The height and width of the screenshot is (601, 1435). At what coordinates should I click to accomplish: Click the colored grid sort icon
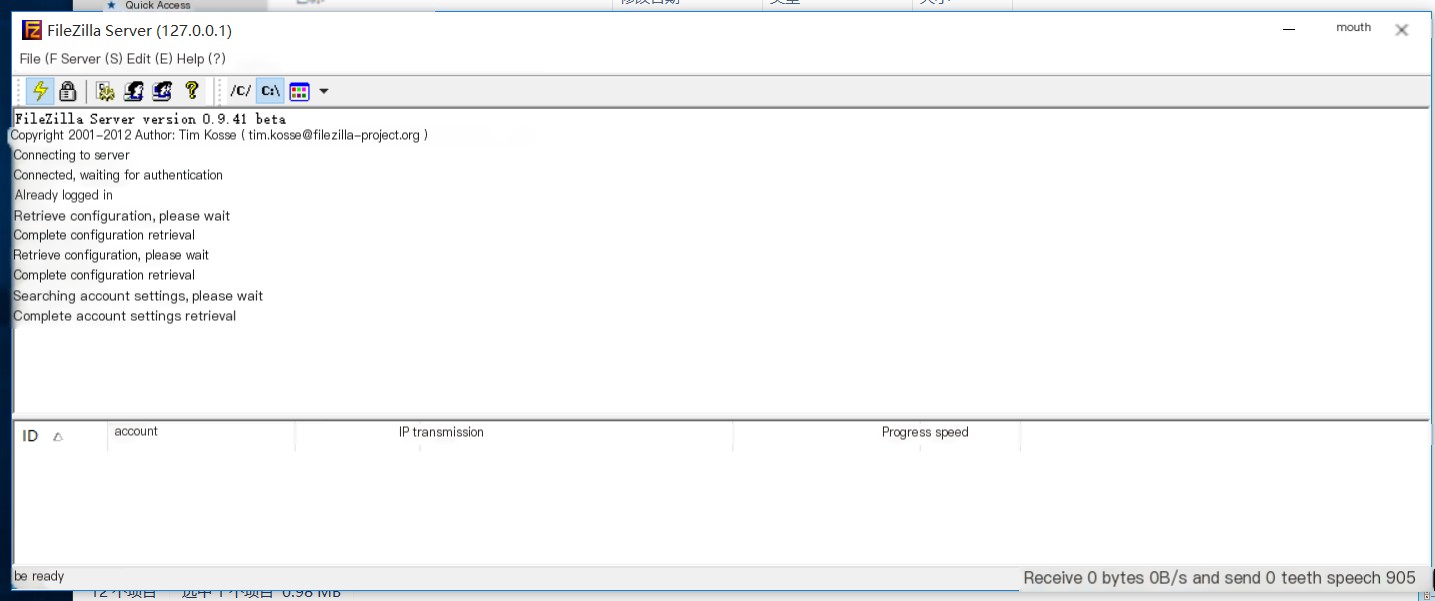(299, 92)
